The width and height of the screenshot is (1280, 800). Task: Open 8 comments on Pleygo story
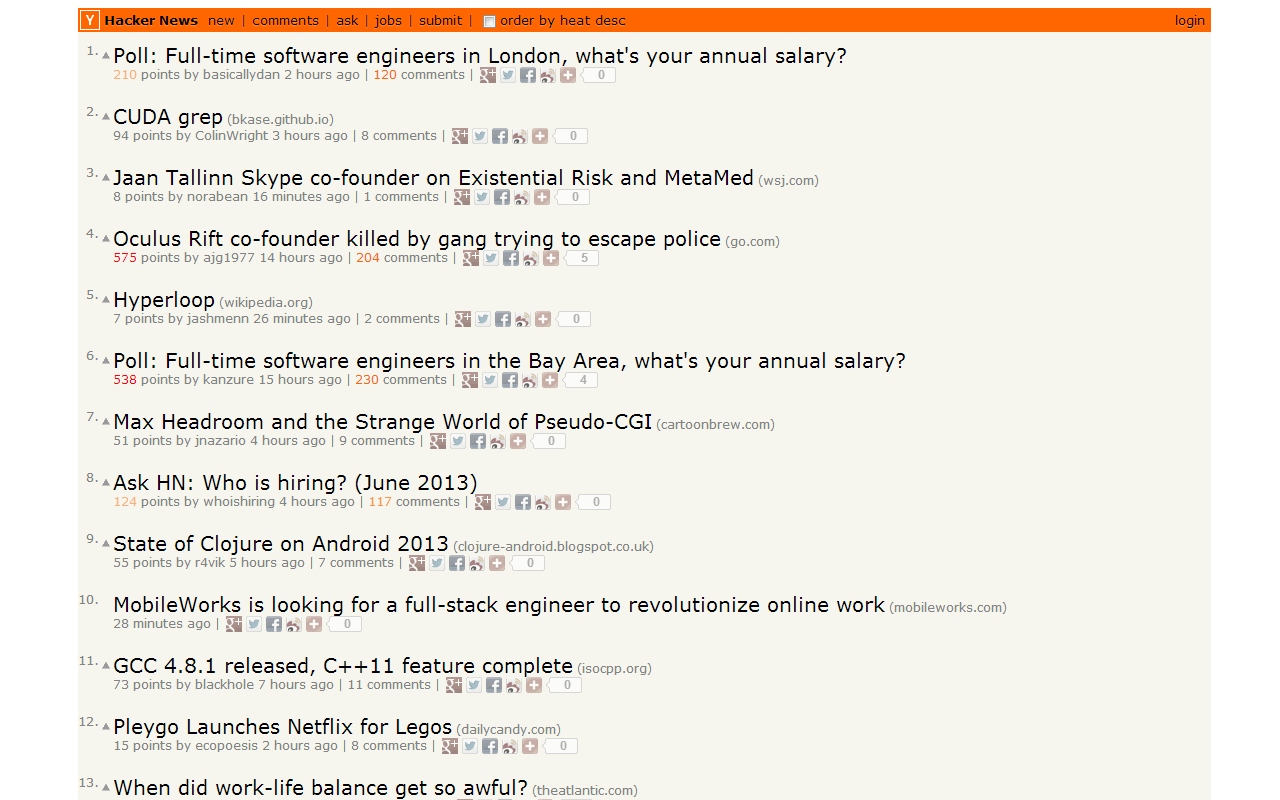[389, 746]
